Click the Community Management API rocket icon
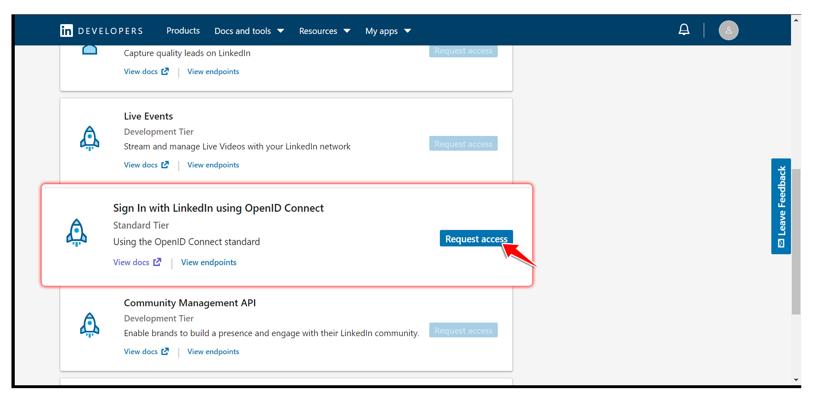This screenshot has width=816, height=400. click(x=89, y=324)
